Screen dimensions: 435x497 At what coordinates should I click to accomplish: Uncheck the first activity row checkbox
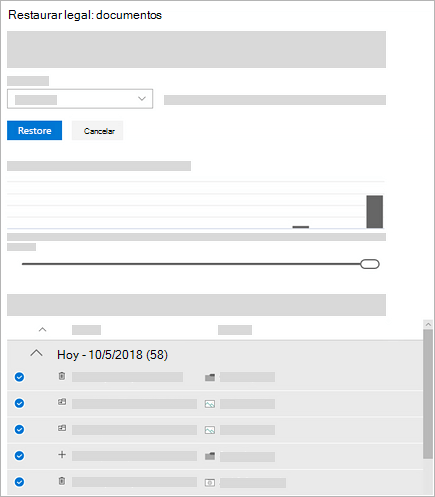coord(19,377)
